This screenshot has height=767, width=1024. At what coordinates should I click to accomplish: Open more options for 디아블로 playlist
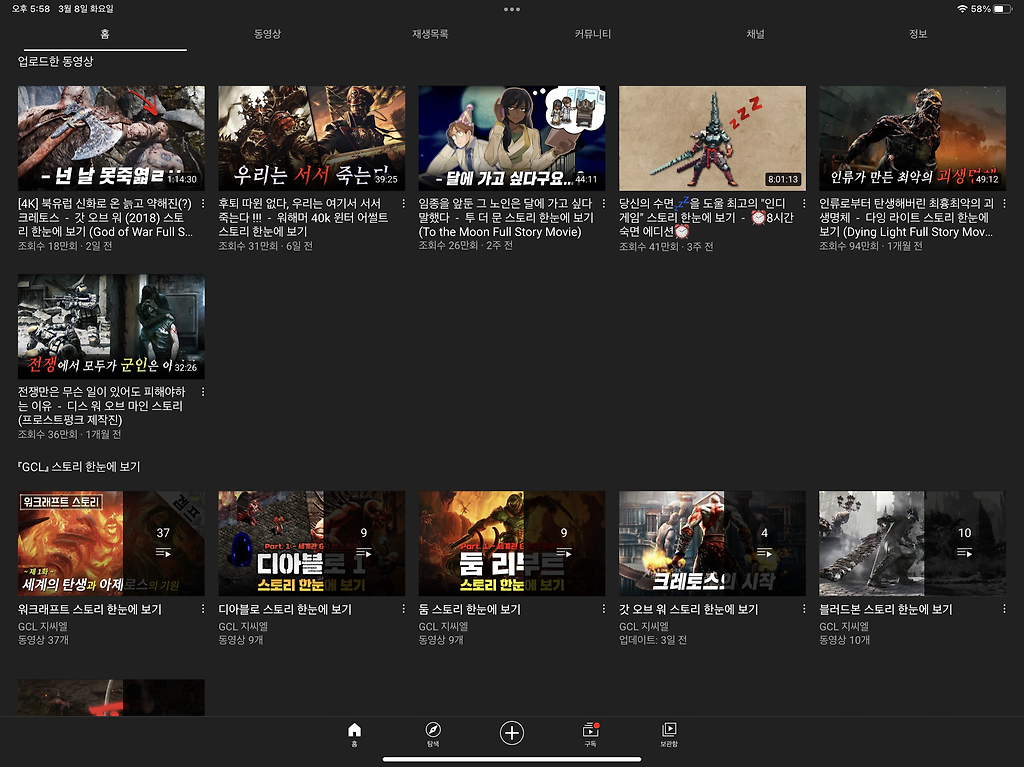pyautogui.click(x=404, y=609)
